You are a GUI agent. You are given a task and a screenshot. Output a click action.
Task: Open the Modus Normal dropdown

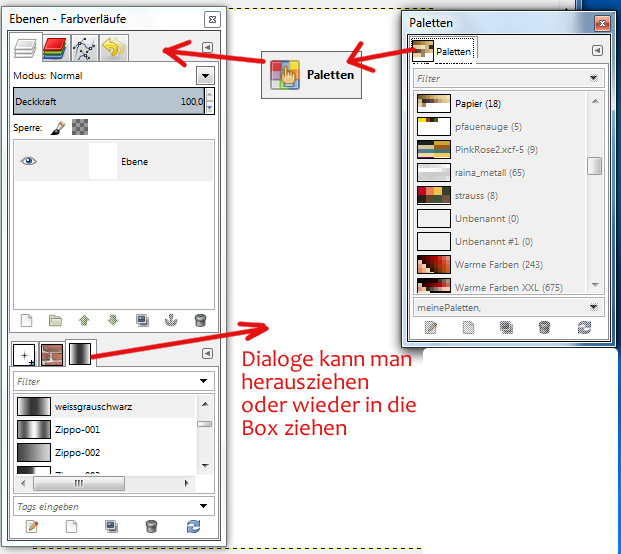pyautogui.click(x=205, y=76)
